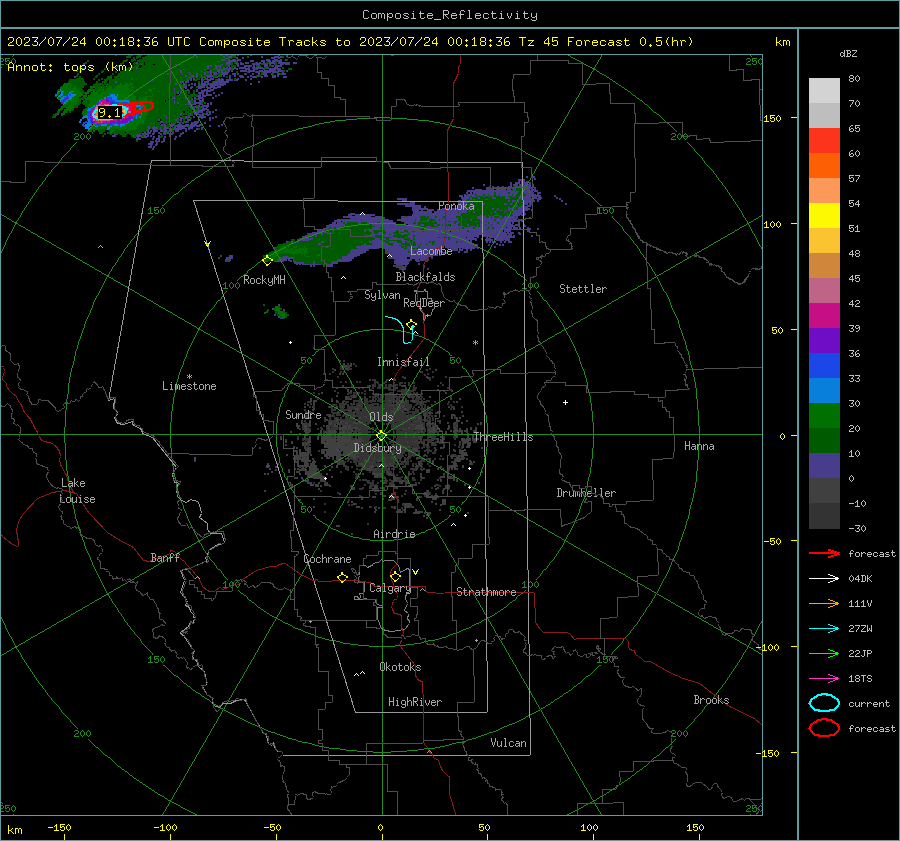
Task: Click the Innisfail label
Action: click(403, 362)
